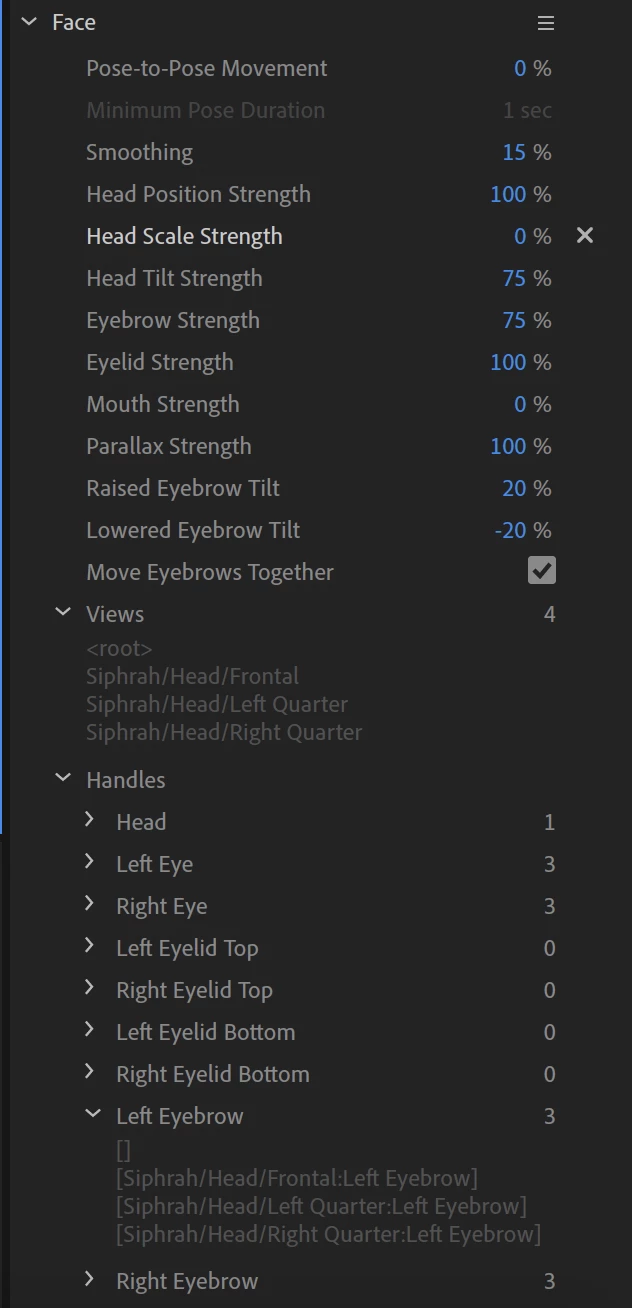Expand the Head handle group
Image resolution: width=632 pixels, height=1308 pixels.
[90, 821]
